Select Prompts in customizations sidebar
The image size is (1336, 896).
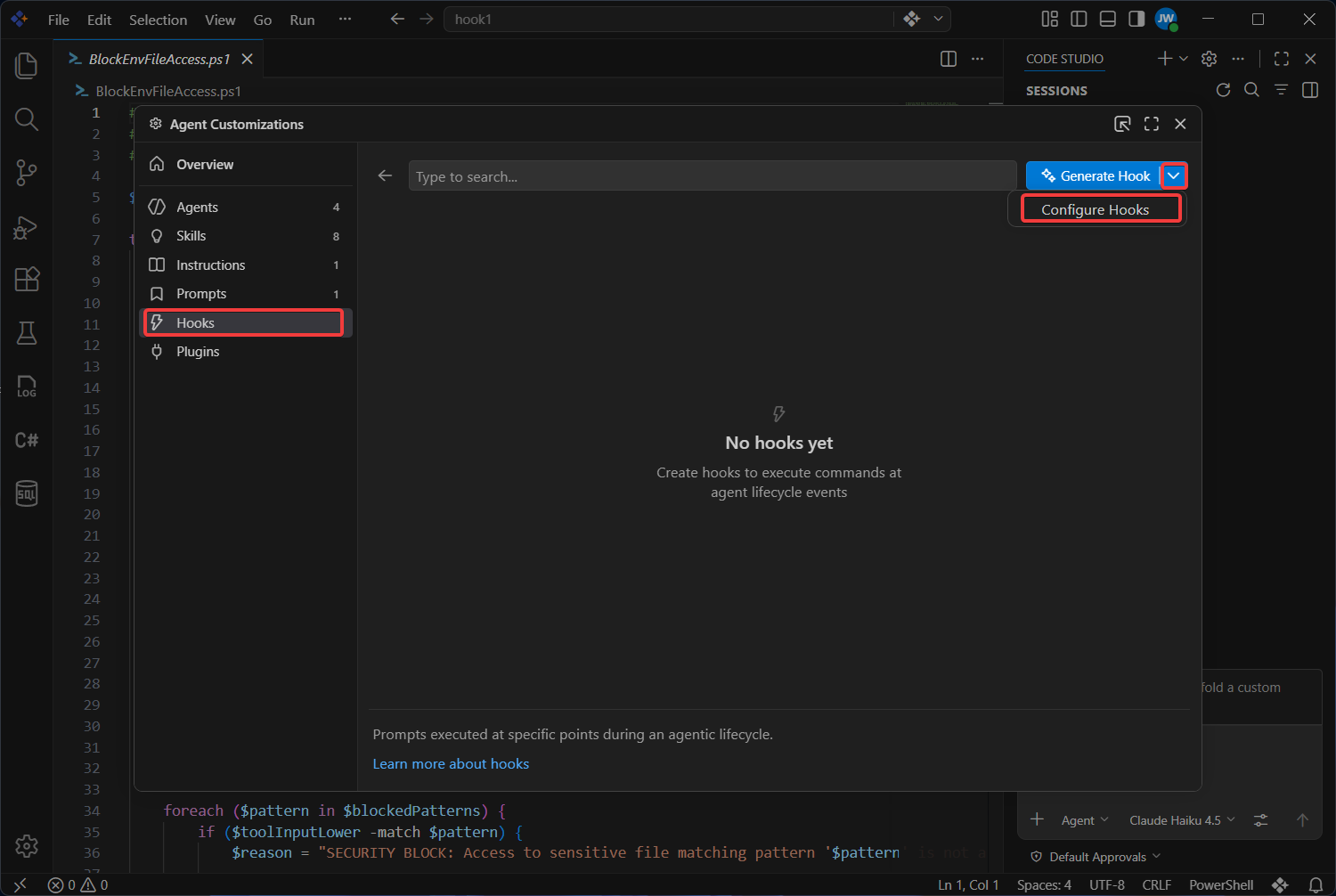[246, 294]
